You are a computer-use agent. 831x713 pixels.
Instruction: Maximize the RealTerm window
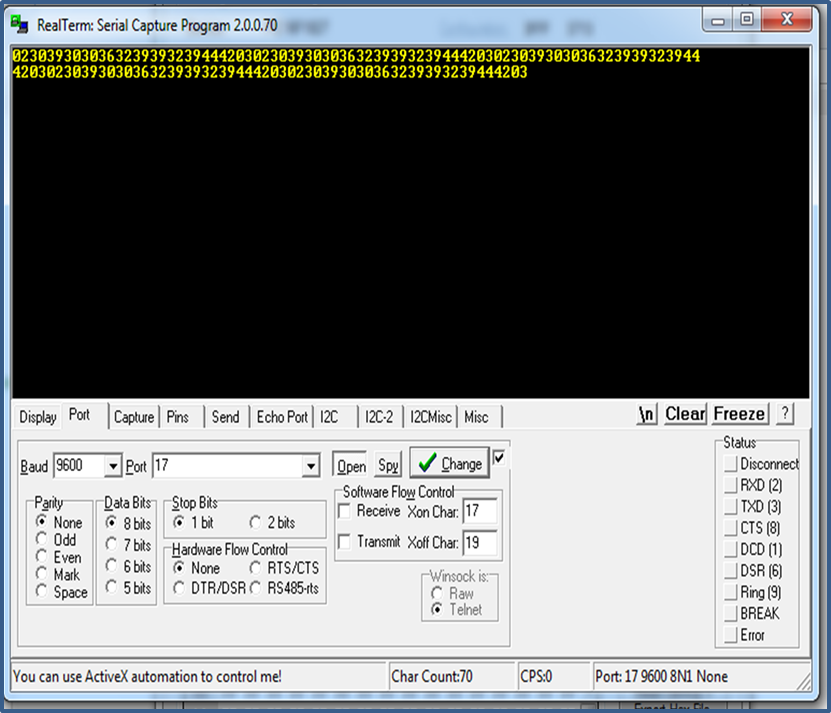coord(747,20)
